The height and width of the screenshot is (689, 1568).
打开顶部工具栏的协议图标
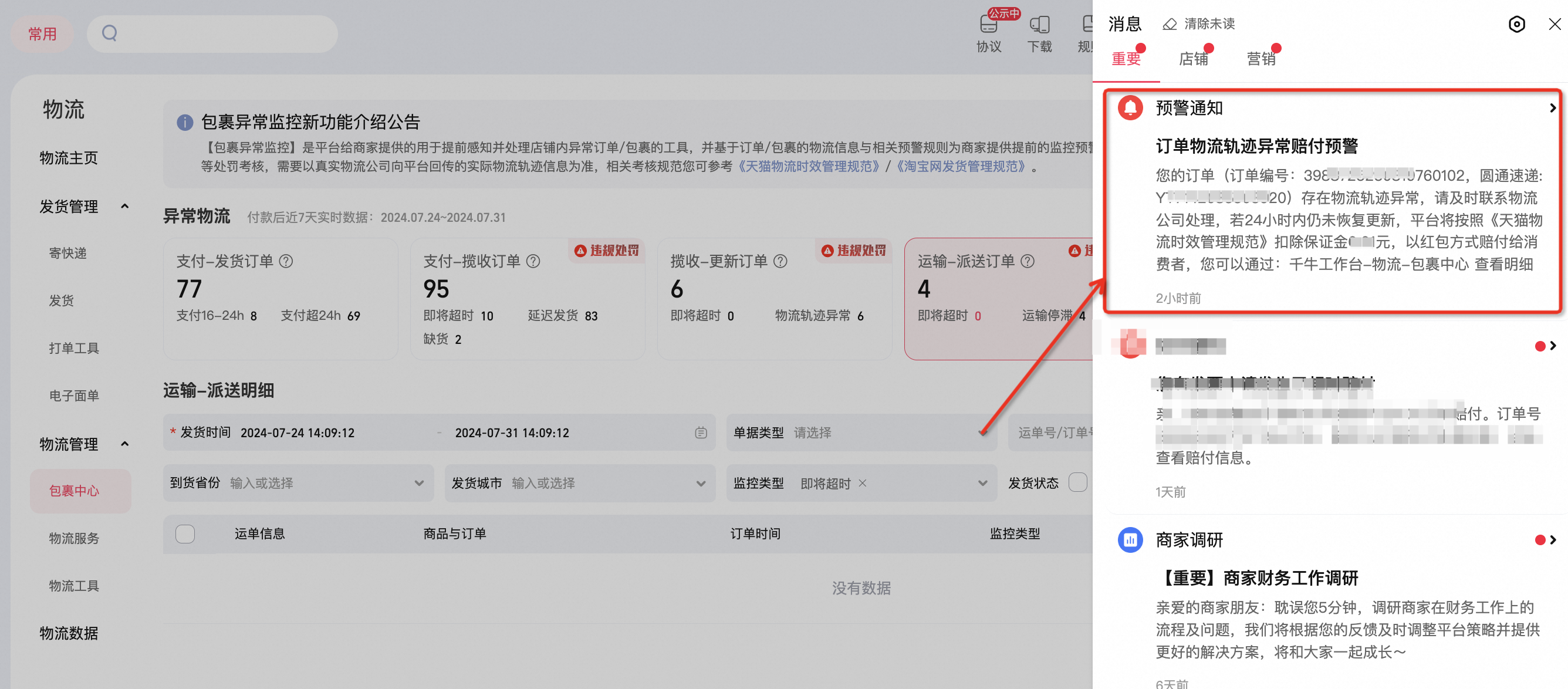988,24
